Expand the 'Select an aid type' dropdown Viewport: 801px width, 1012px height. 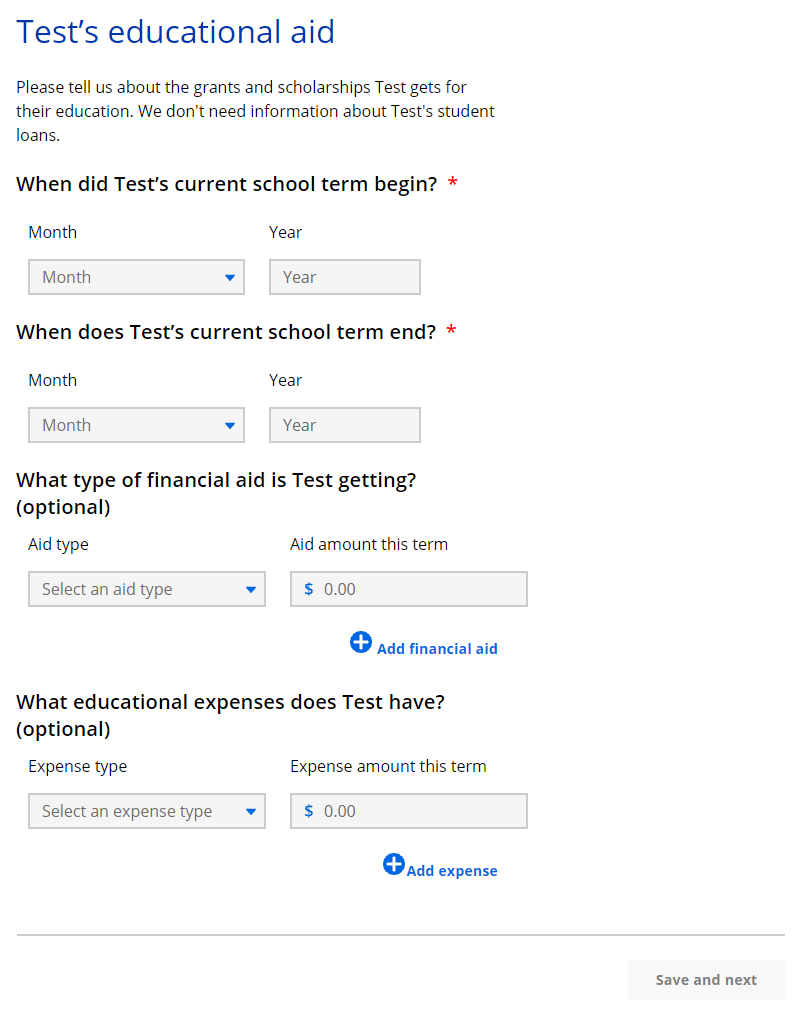(x=147, y=589)
